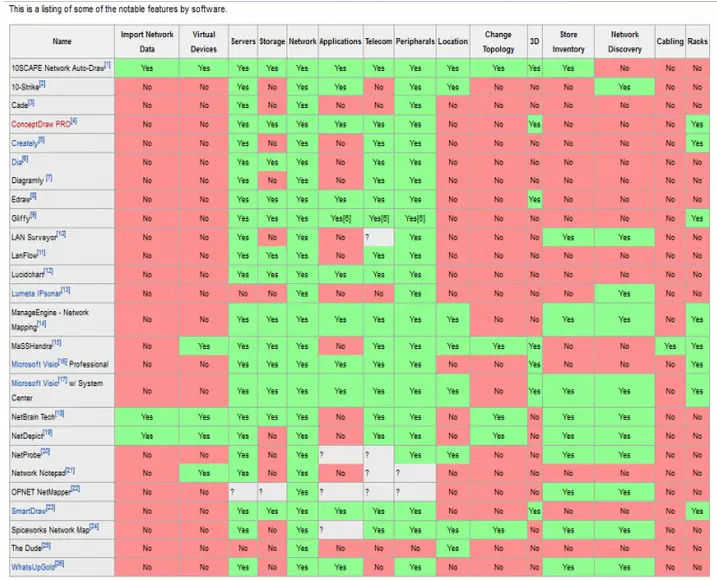Click the Storage column header
The image size is (717, 580).
pyautogui.click(x=272, y=42)
